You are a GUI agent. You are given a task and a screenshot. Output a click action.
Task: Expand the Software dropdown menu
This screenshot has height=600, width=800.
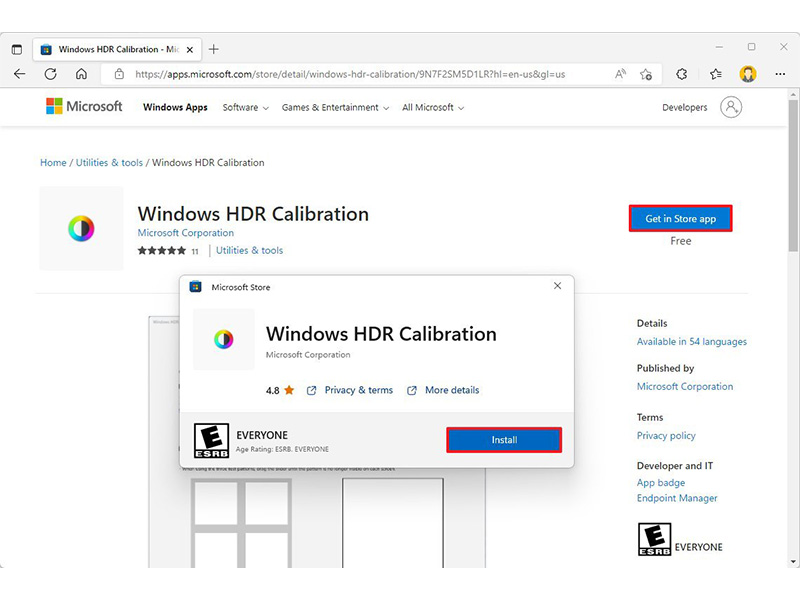(245, 108)
